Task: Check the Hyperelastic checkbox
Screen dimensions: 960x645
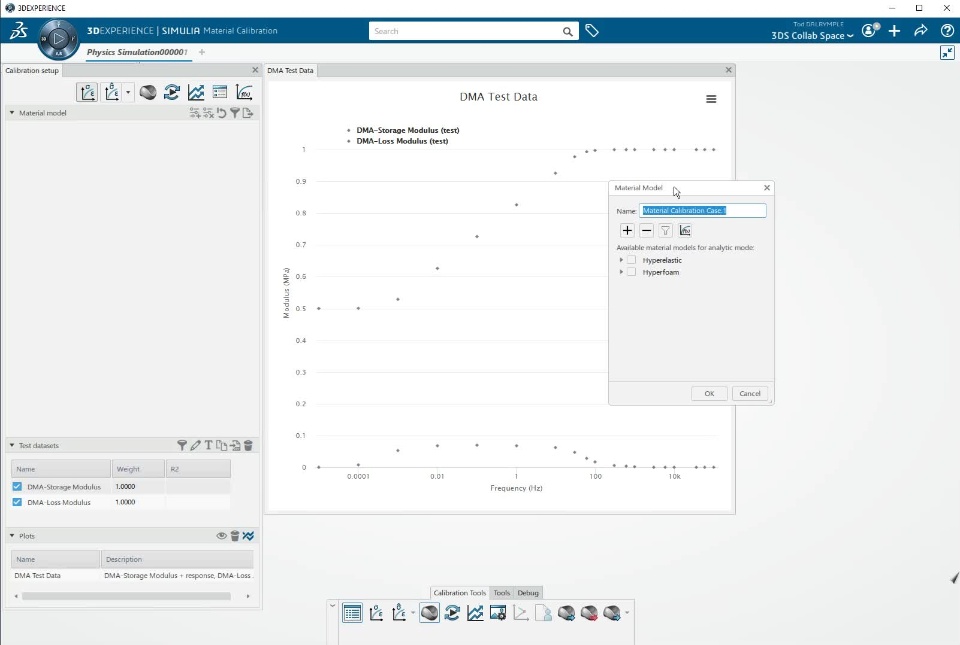Action: tap(631, 260)
